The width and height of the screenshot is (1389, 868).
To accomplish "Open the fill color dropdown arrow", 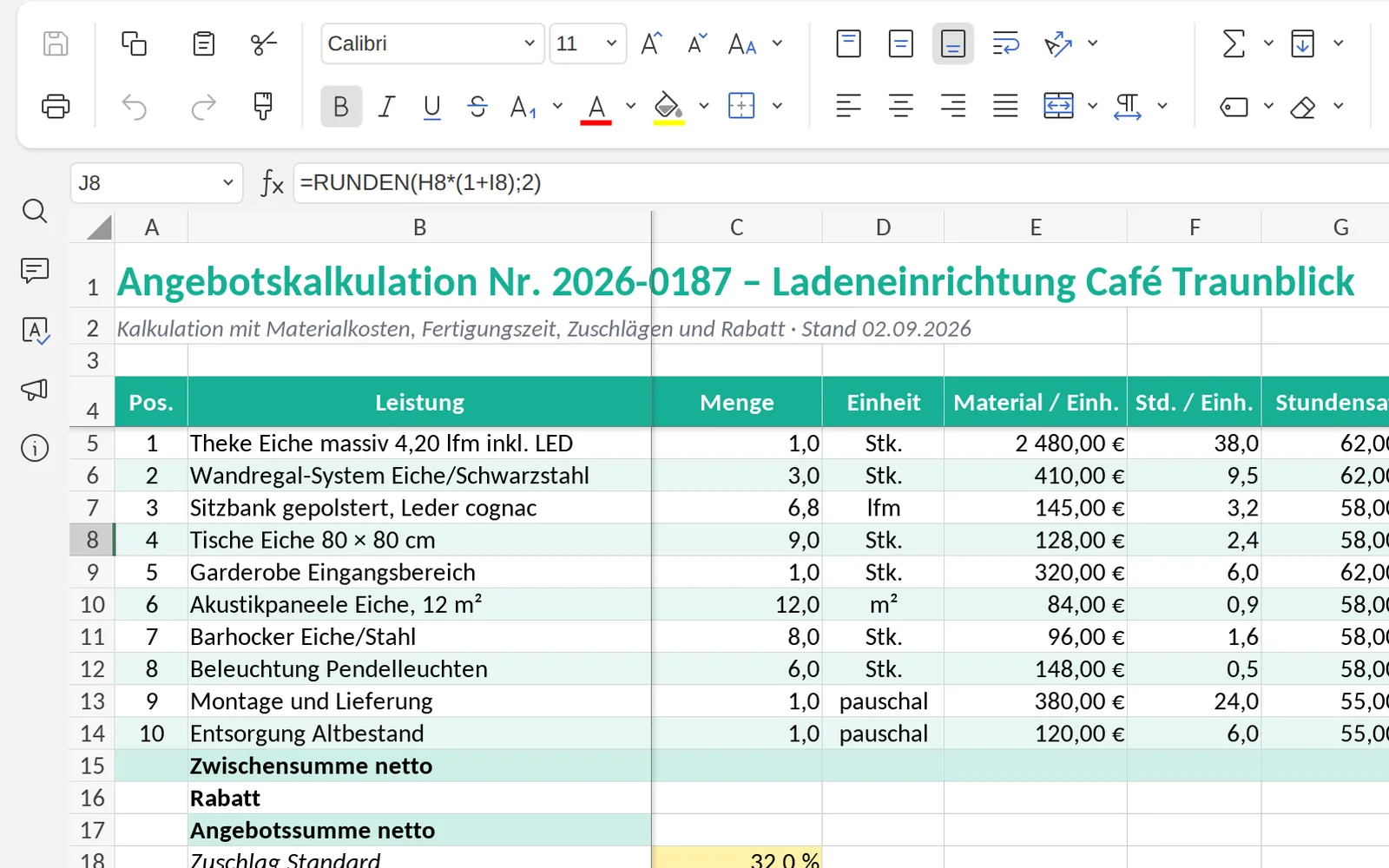I will [704, 106].
